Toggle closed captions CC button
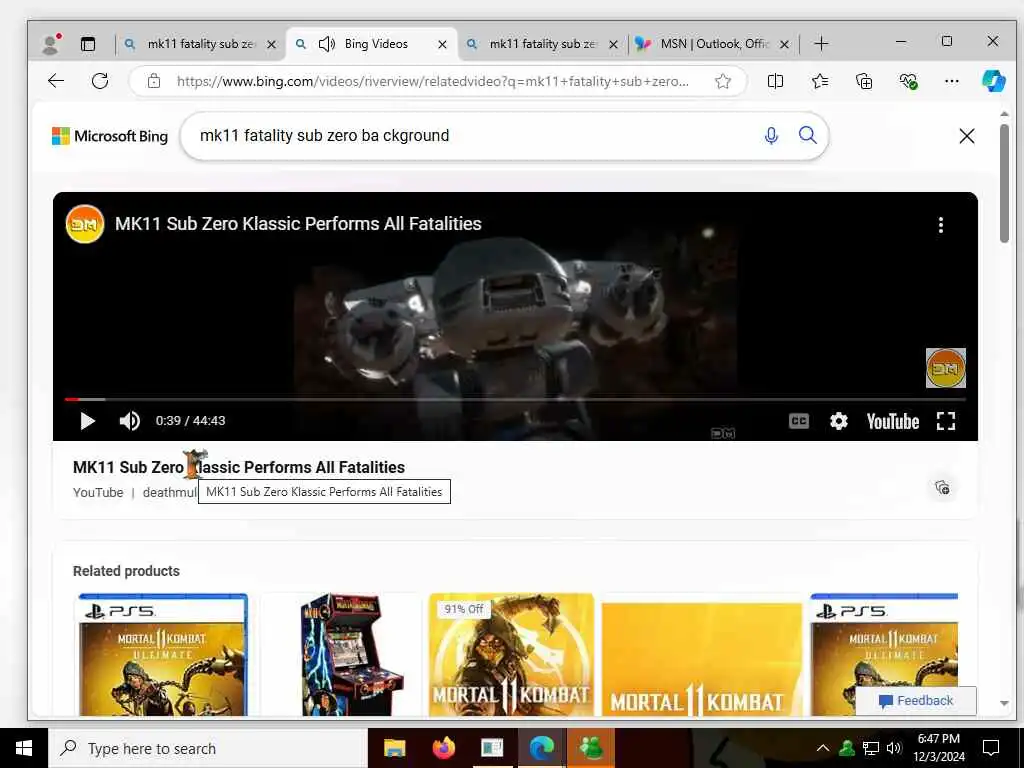The image size is (1024, 768). [x=799, y=421]
